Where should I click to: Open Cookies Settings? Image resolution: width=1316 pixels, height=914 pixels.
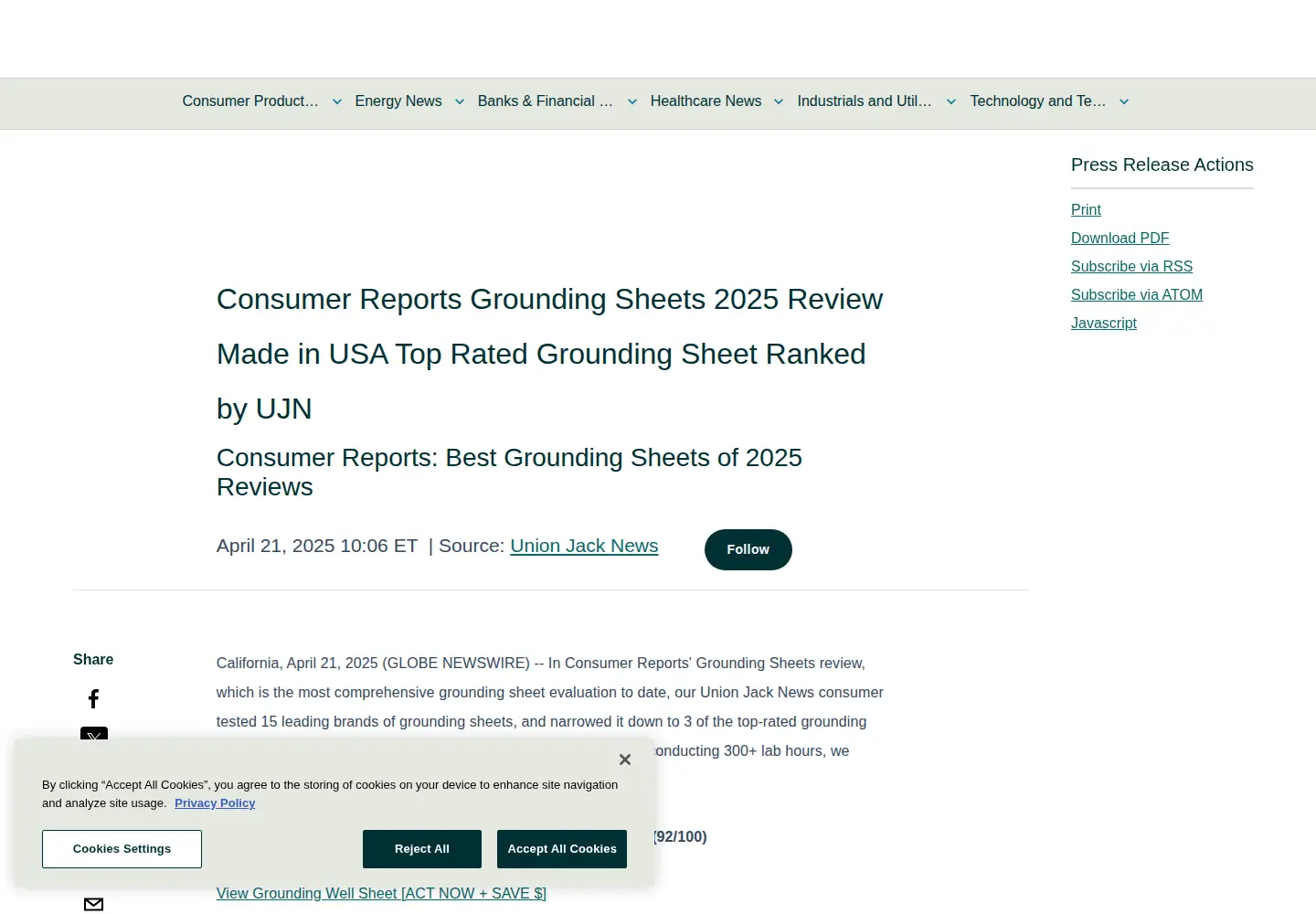(x=122, y=849)
